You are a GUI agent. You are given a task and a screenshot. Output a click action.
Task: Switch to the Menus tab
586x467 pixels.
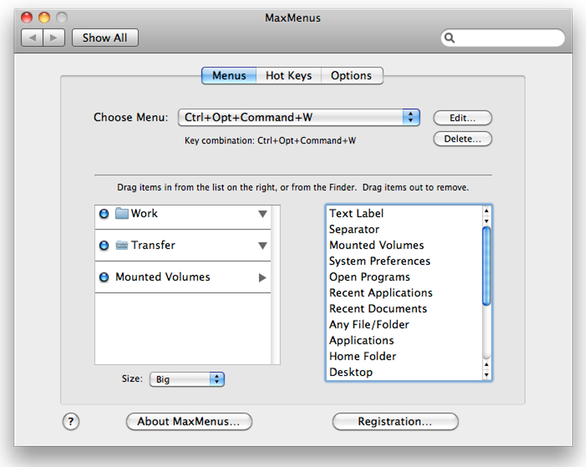coord(229,76)
